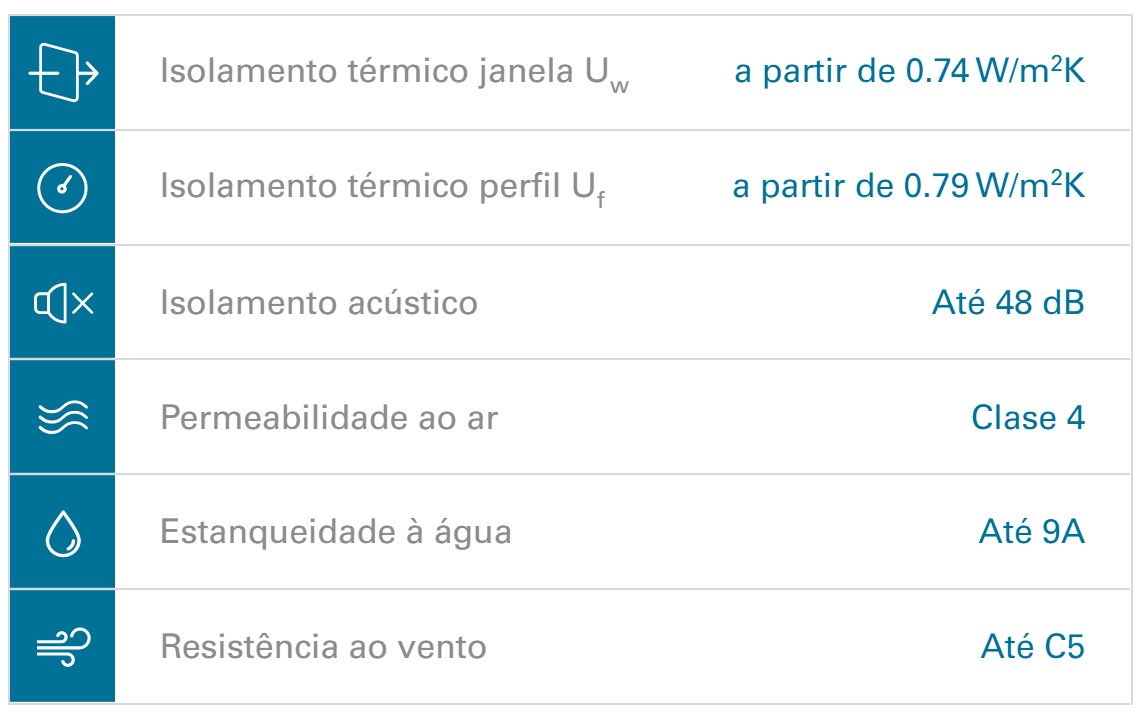Click the window thermal insulation icon

(63, 73)
